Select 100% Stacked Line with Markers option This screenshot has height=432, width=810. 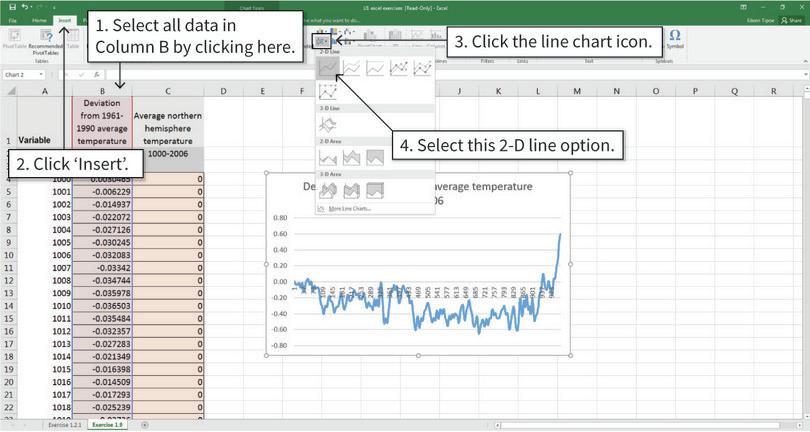click(x=328, y=92)
